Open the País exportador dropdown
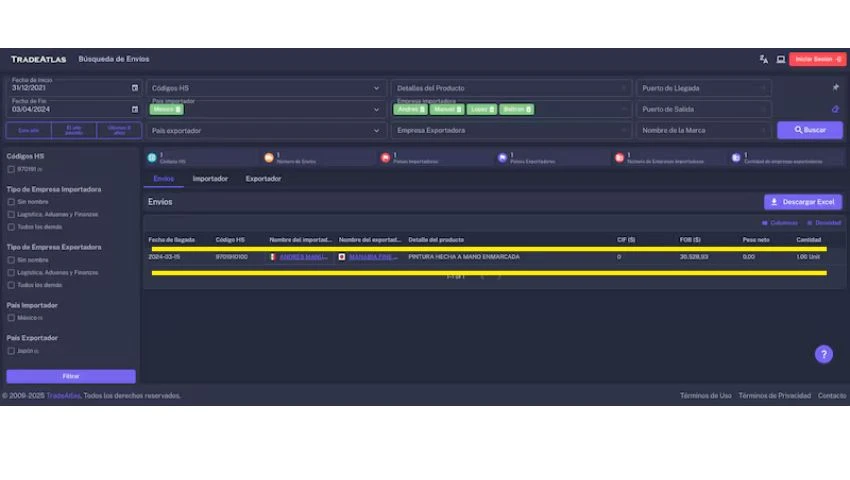This screenshot has height=480, width=850. pos(377,130)
